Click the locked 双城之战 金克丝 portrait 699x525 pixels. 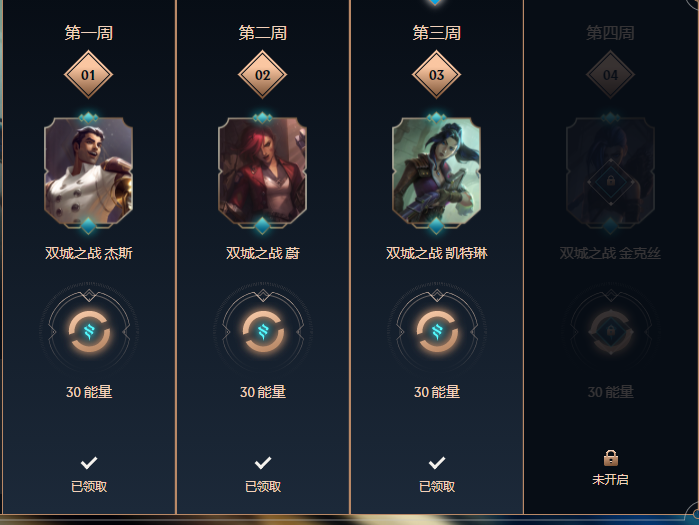(x=610, y=172)
